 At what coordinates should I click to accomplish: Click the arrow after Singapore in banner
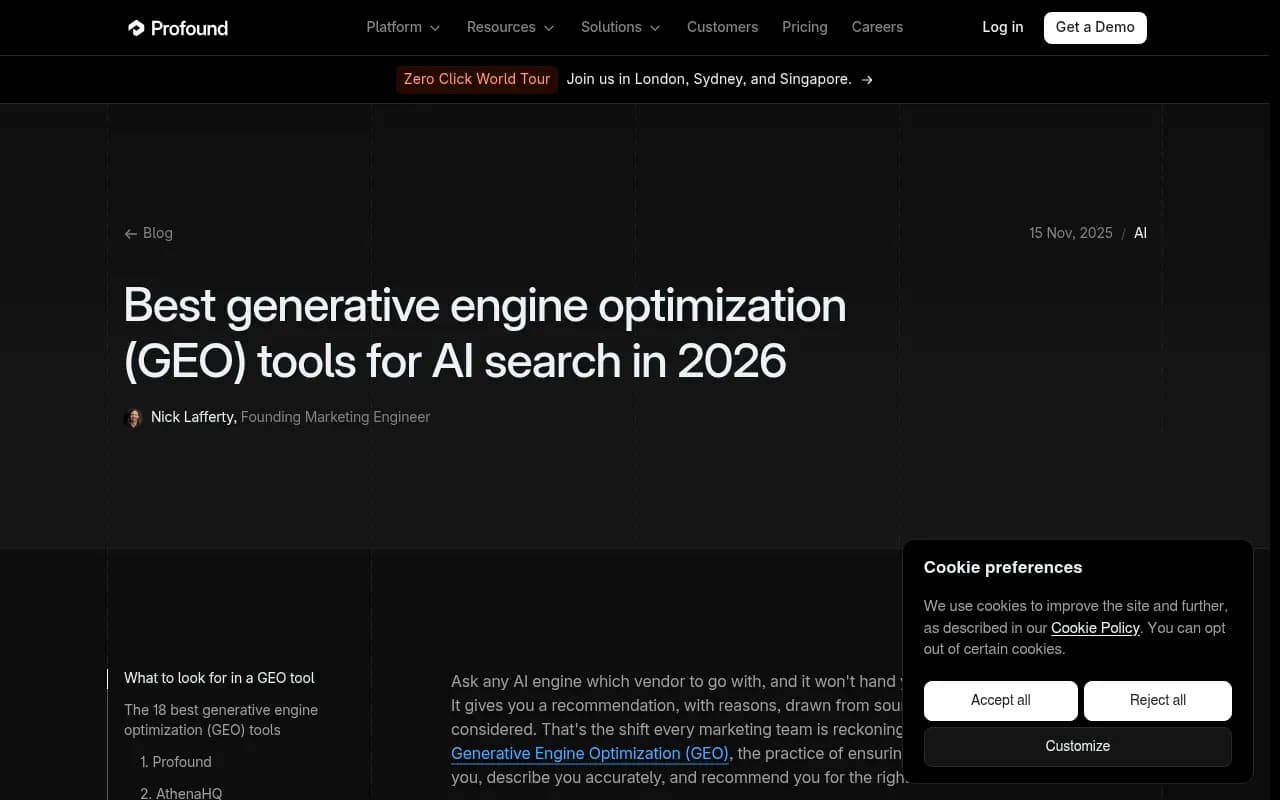[867, 80]
